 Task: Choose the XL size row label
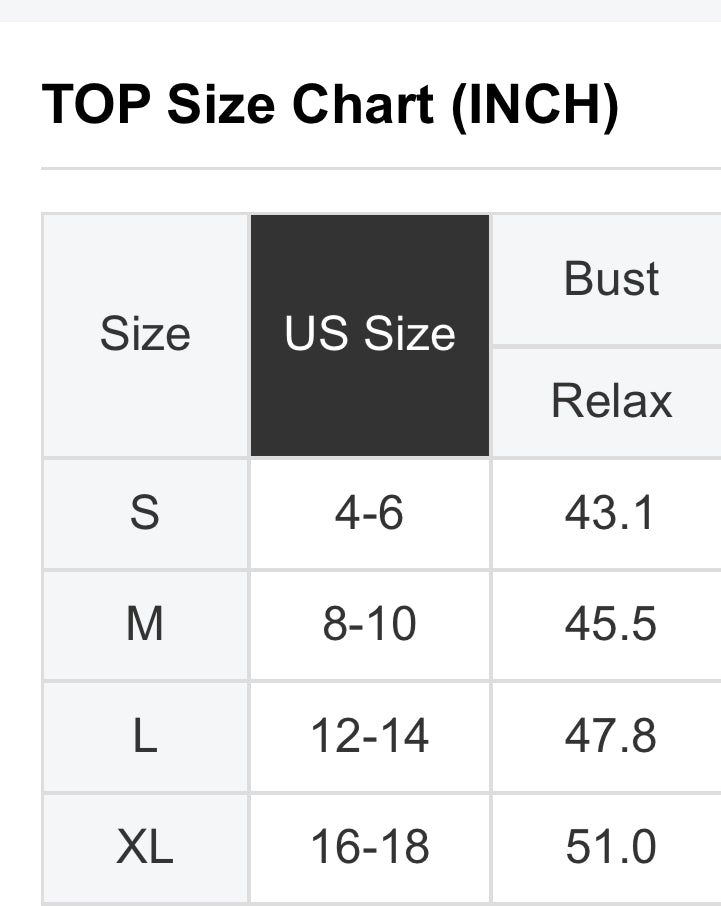[145, 849]
